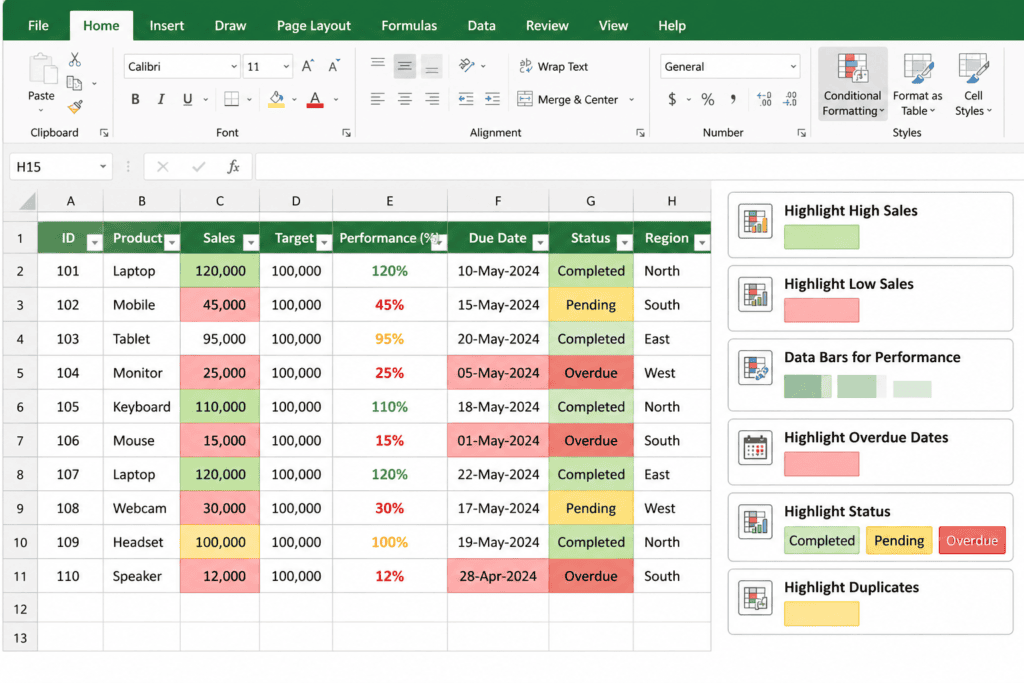1024x683 pixels.
Task: Select the Format Painter brush
Action: [75, 106]
